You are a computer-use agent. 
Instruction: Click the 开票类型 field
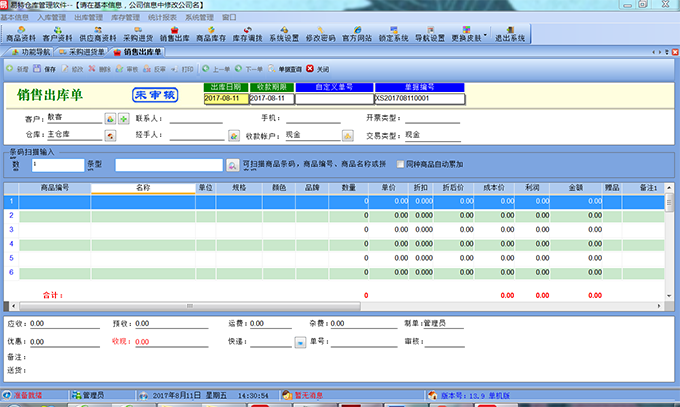tap(432, 118)
